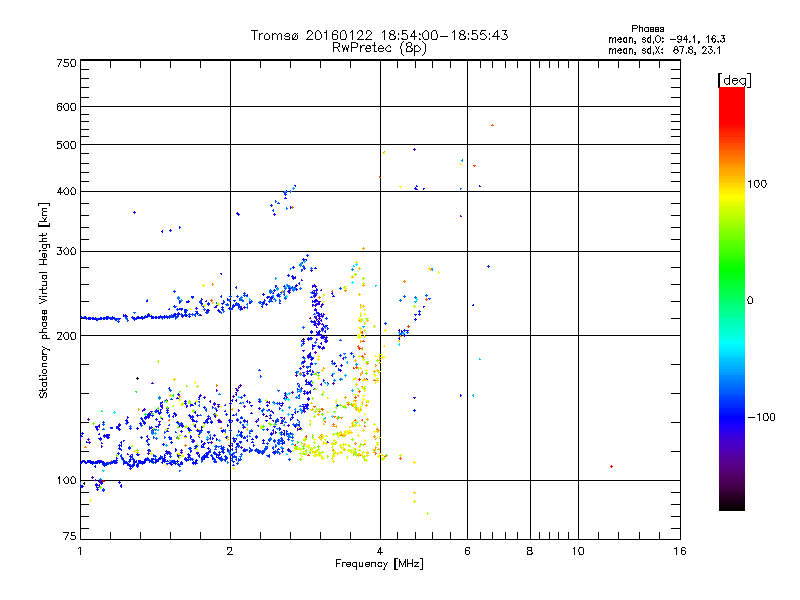Click the y-axis tick label '75'
Screen dimensions: 800x600
(70, 536)
